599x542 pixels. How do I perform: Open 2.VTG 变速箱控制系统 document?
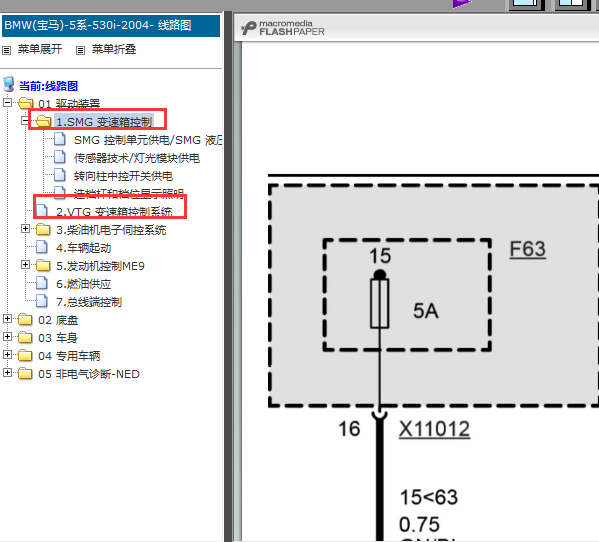(x=114, y=212)
